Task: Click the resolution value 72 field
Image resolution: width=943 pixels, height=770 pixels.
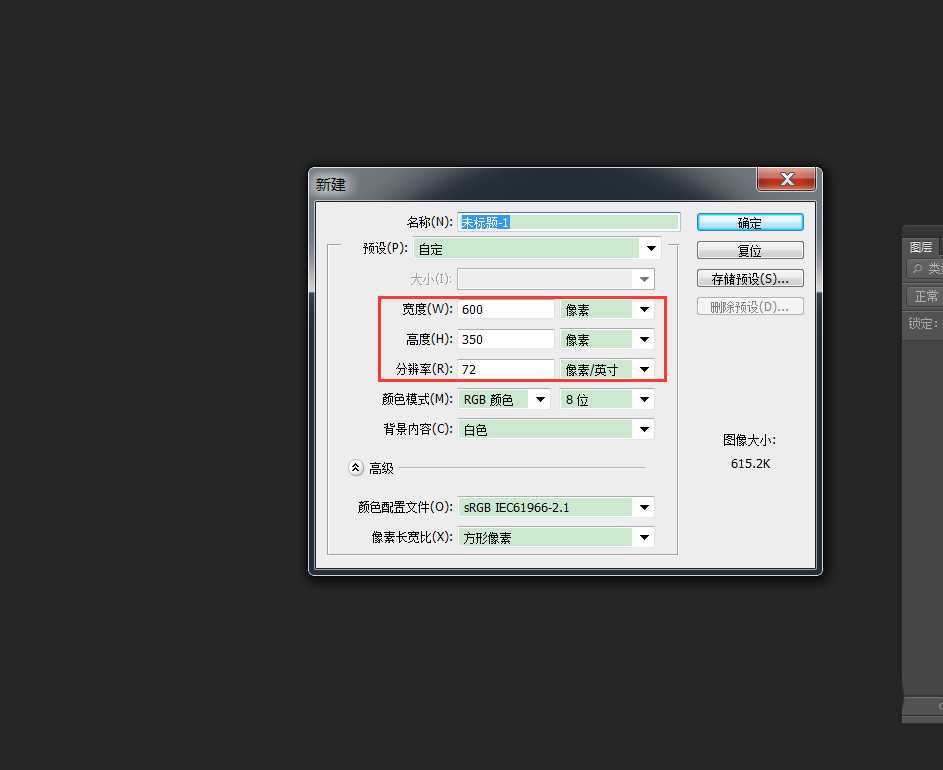Action: pyautogui.click(x=505, y=369)
